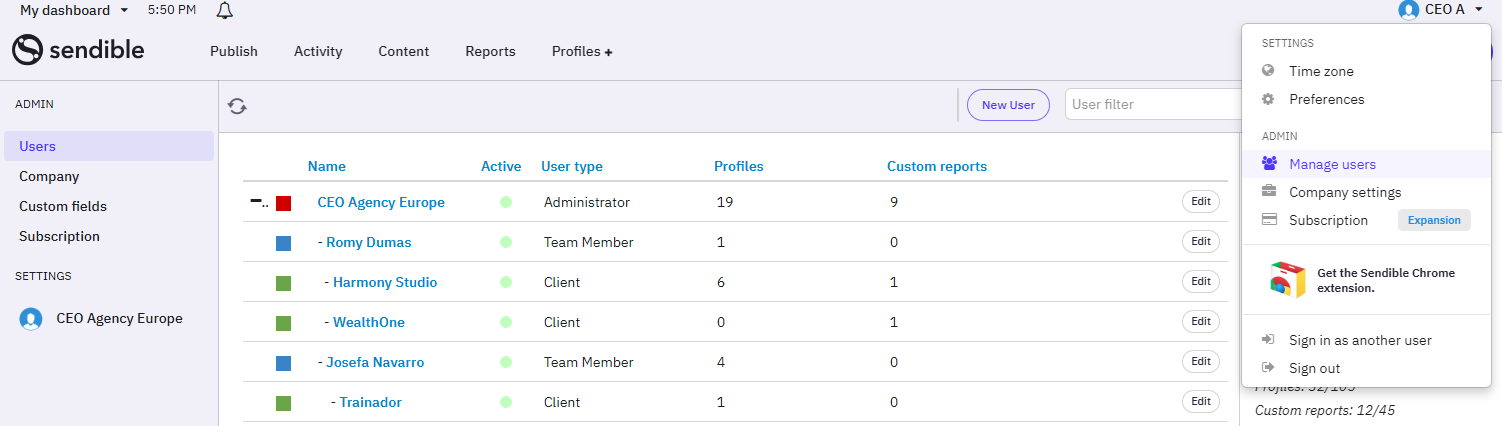Click the Sign in as another user icon
The image size is (1502, 426).
[x=1268, y=340]
